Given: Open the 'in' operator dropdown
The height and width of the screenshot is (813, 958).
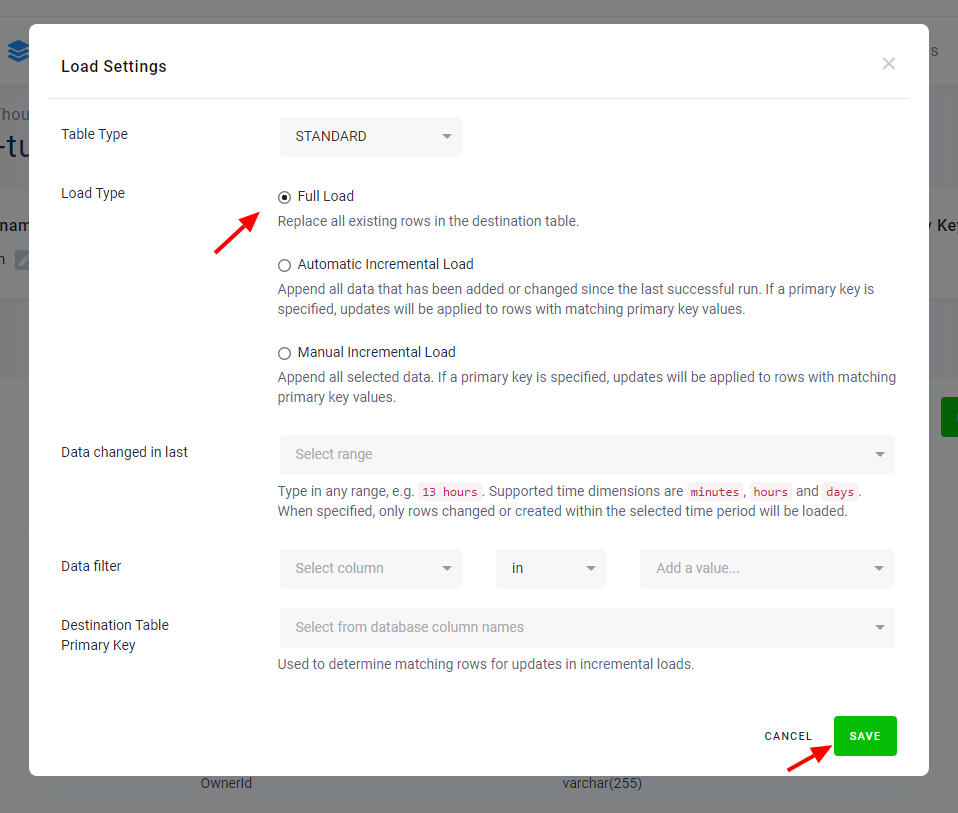Looking at the screenshot, I should coord(550,568).
